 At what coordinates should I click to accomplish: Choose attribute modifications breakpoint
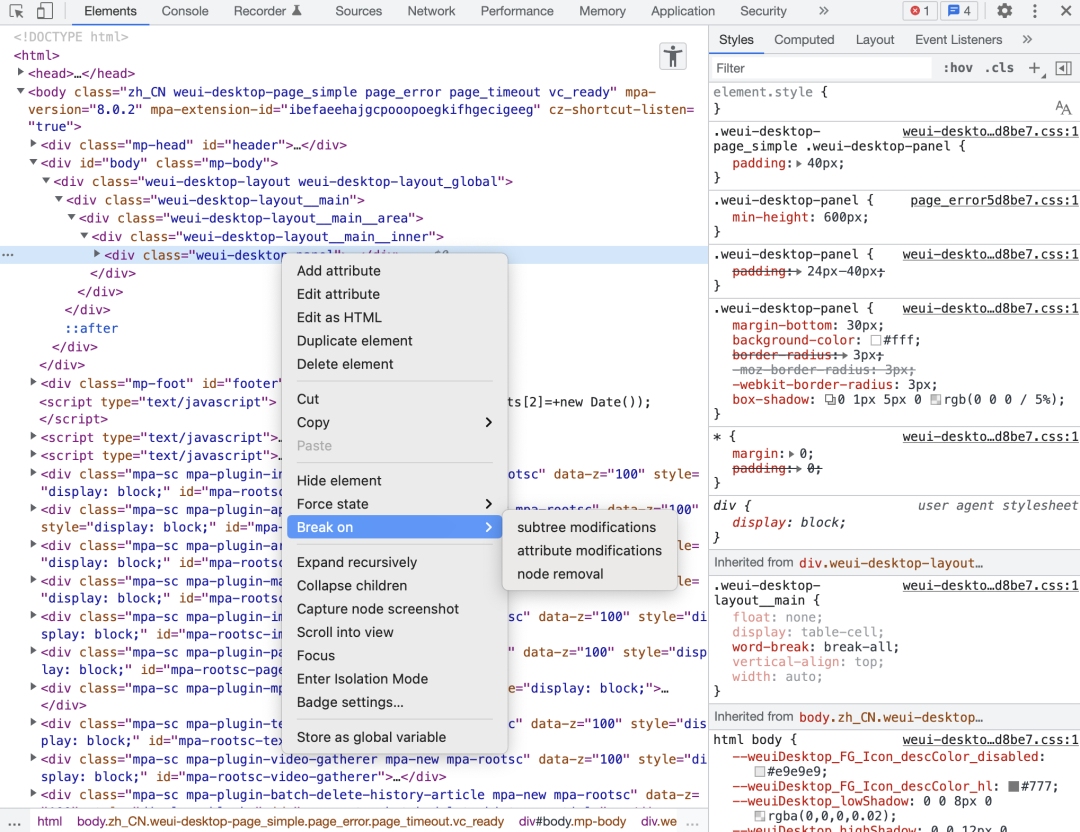pyautogui.click(x=590, y=550)
